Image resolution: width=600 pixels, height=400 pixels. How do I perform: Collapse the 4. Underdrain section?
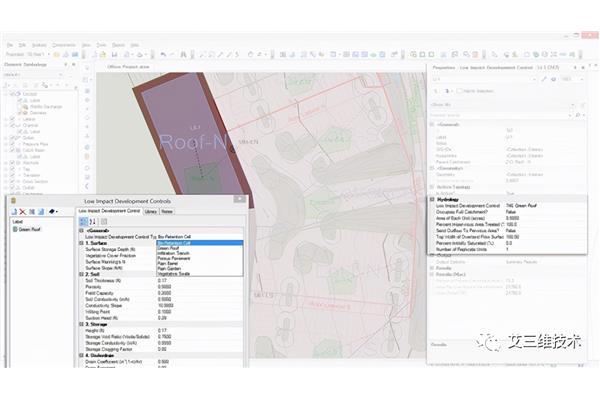click(x=81, y=356)
